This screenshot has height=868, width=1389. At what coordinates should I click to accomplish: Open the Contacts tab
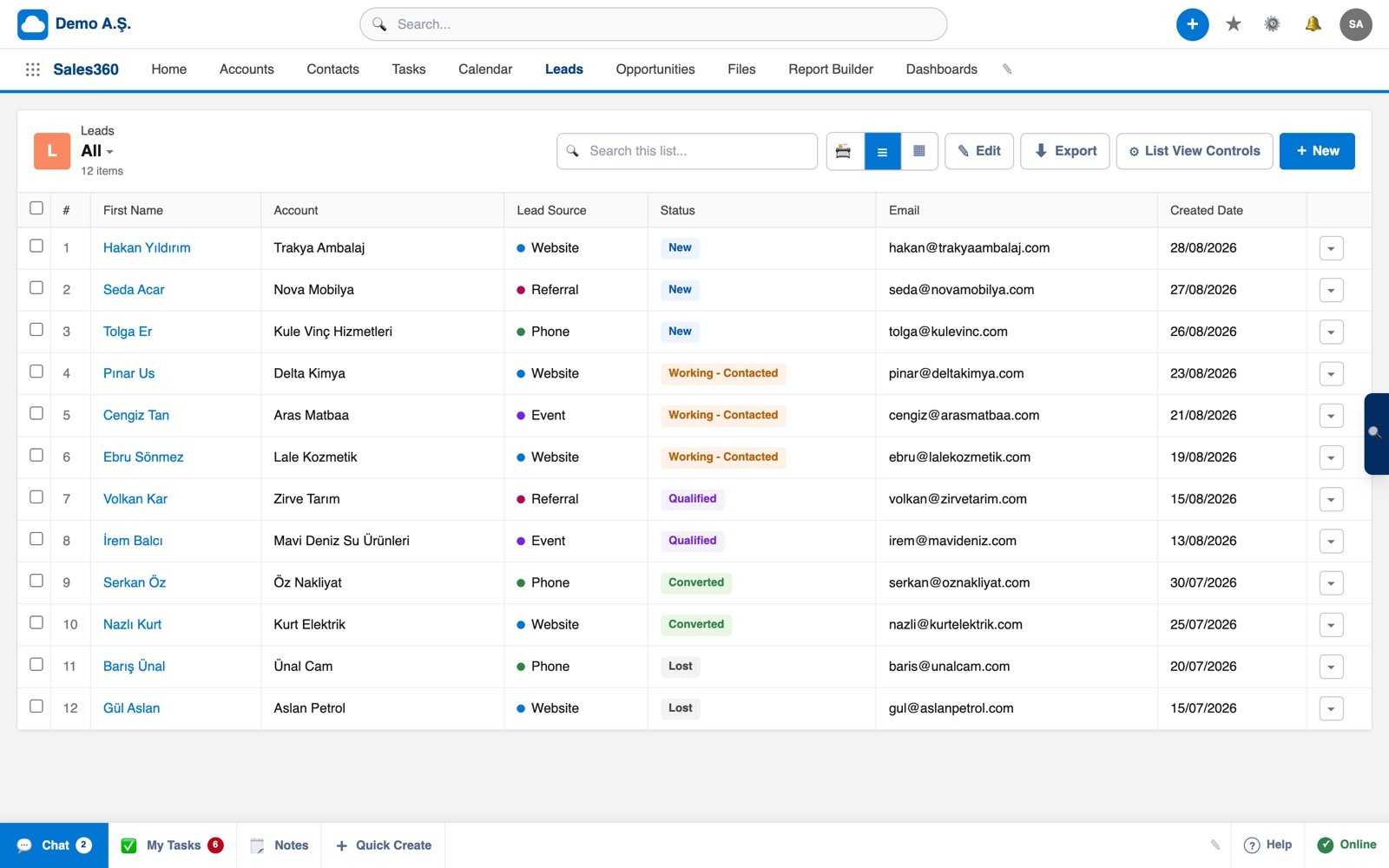332,69
